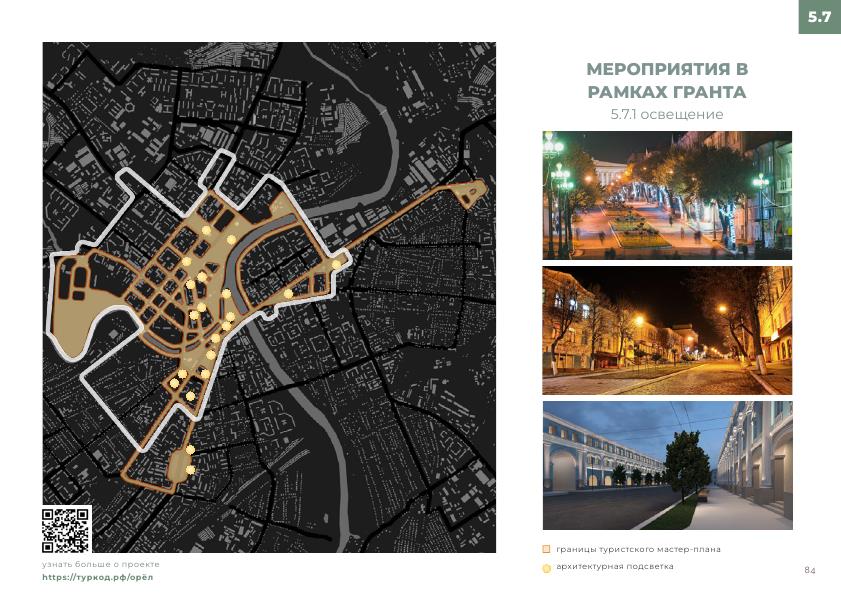This screenshot has width=841, height=595.
Task: Select the top photo of the illuminated boulevard
Action: point(667,195)
